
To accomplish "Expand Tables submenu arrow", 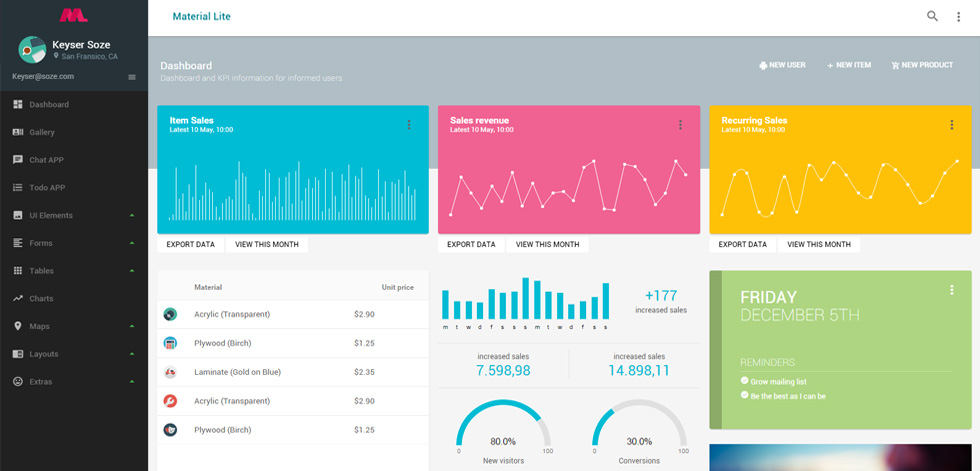I will tap(132, 270).
